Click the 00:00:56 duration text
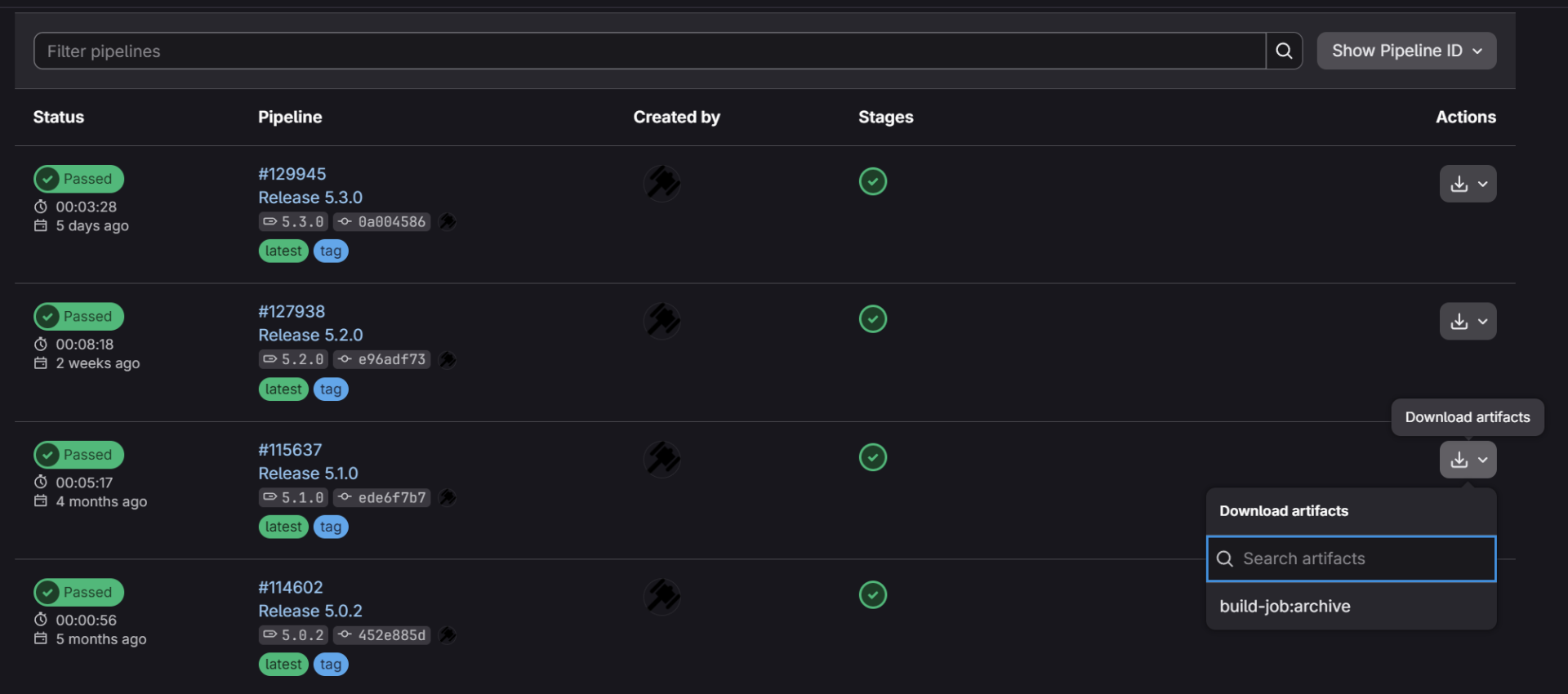1568x694 pixels. click(87, 621)
